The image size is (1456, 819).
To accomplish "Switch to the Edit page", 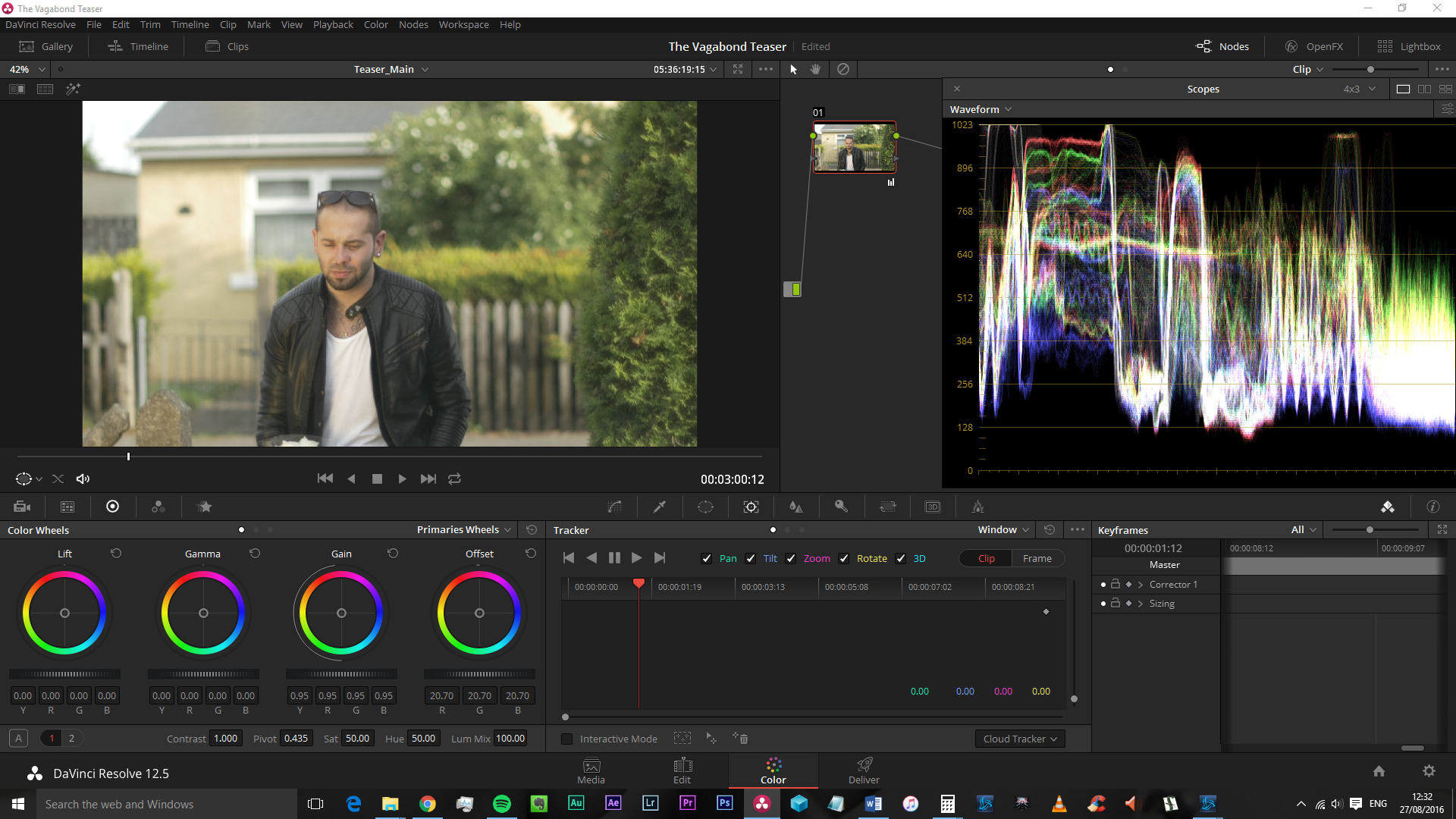I will (x=682, y=770).
